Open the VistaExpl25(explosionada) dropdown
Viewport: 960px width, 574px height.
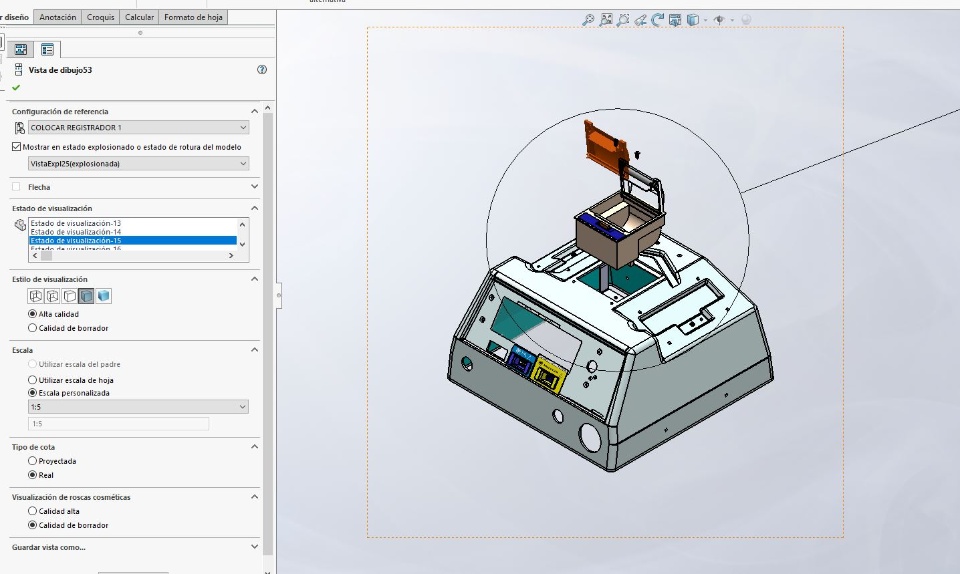[x=138, y=163]
